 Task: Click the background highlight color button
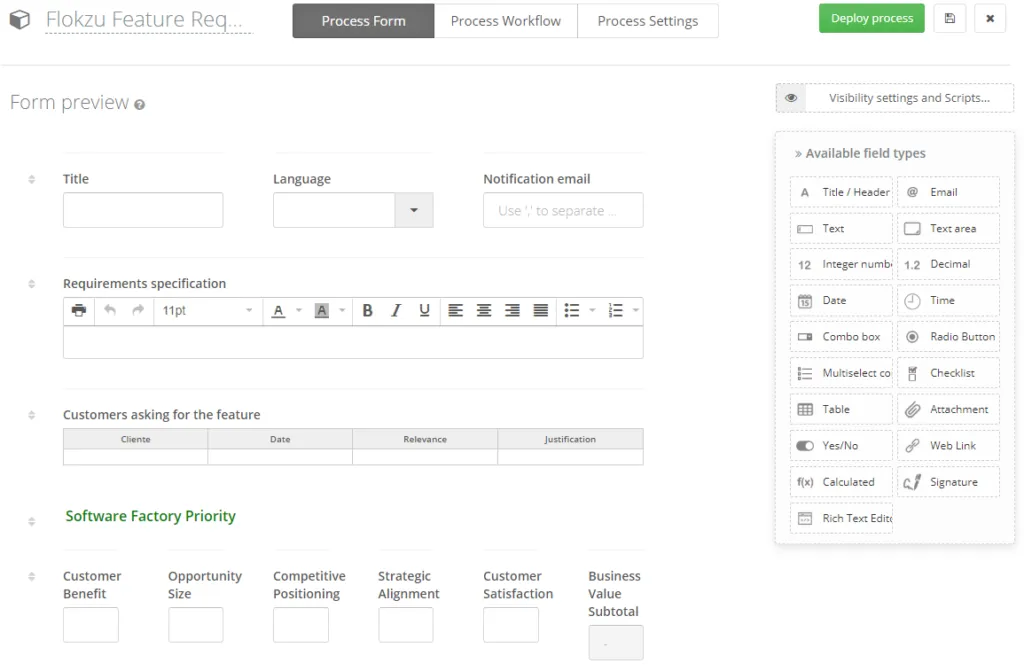321,310
